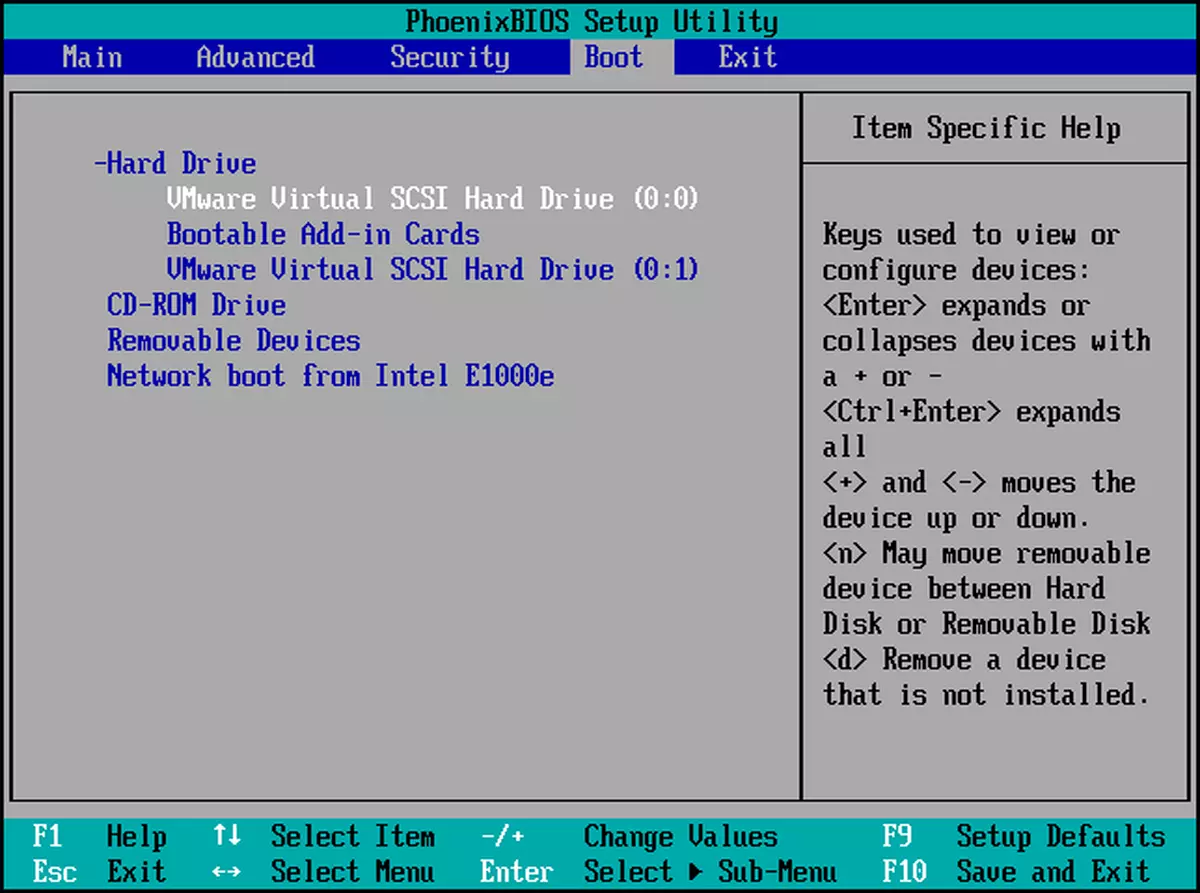Select the Removable Devices entry
The image size is (1200, 893).
point(233,341)
